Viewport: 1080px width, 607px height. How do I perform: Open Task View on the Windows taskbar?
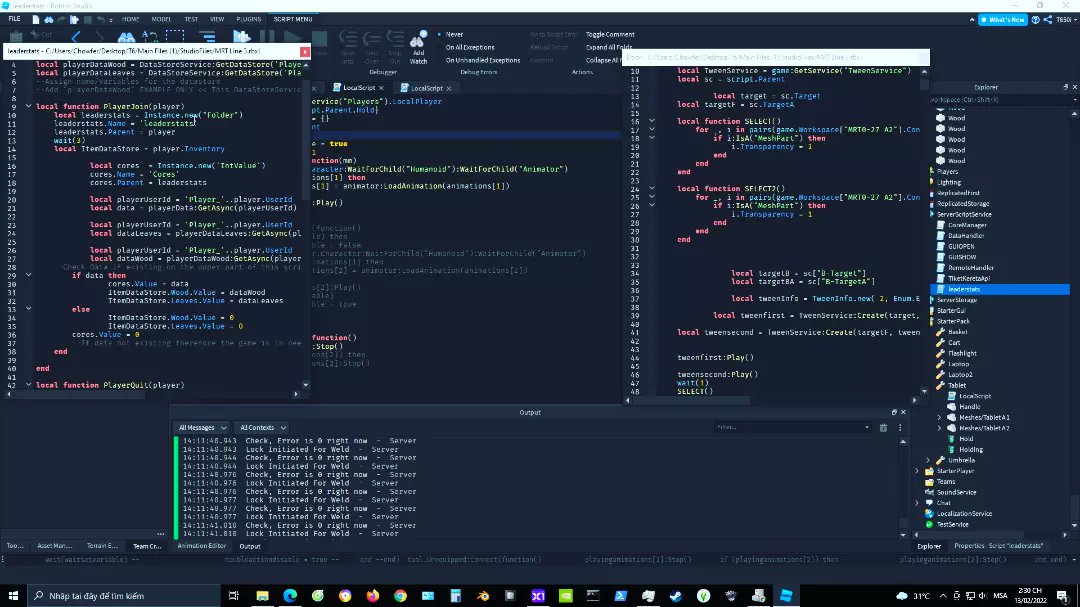point(233,595)
